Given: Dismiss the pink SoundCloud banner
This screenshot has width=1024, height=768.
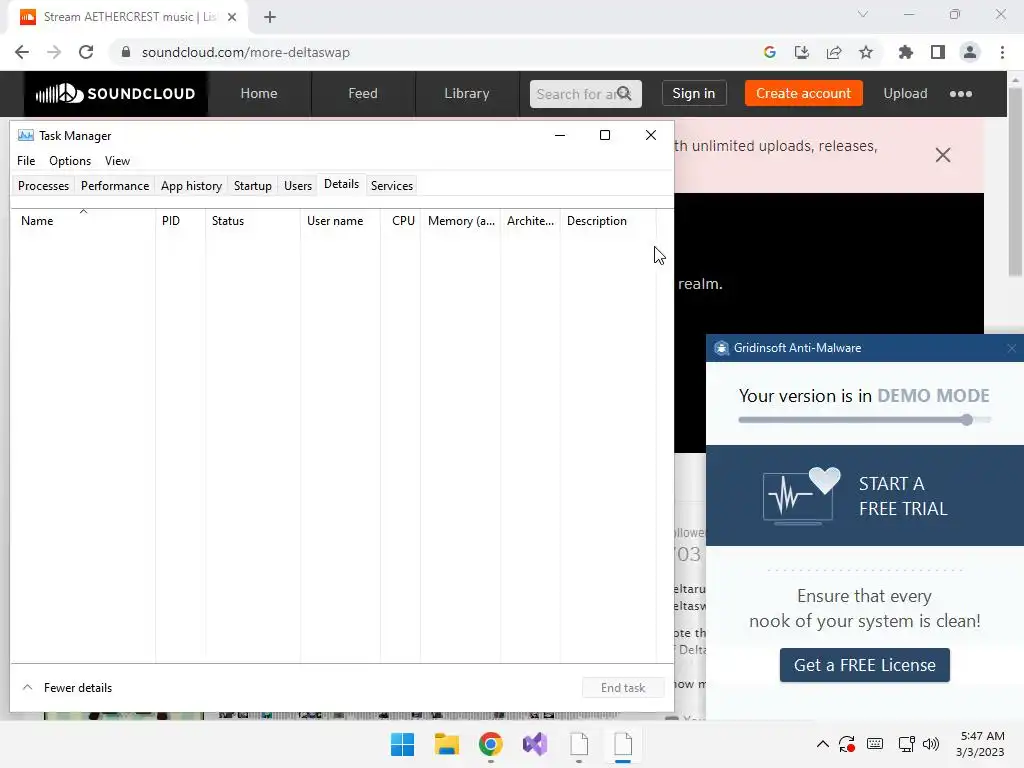Looking at the screenshot, I should (942, 155).
